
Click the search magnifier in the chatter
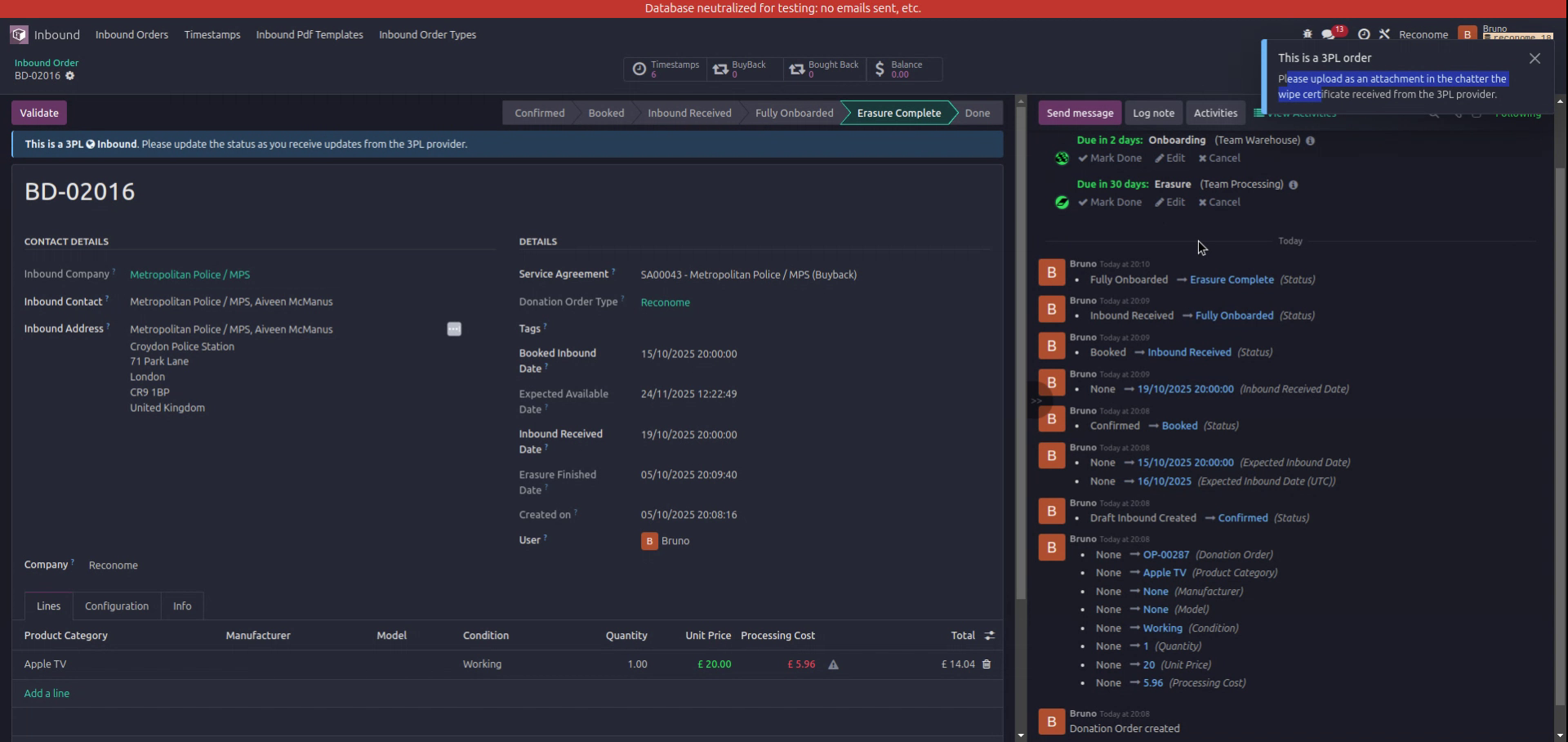1434,116
